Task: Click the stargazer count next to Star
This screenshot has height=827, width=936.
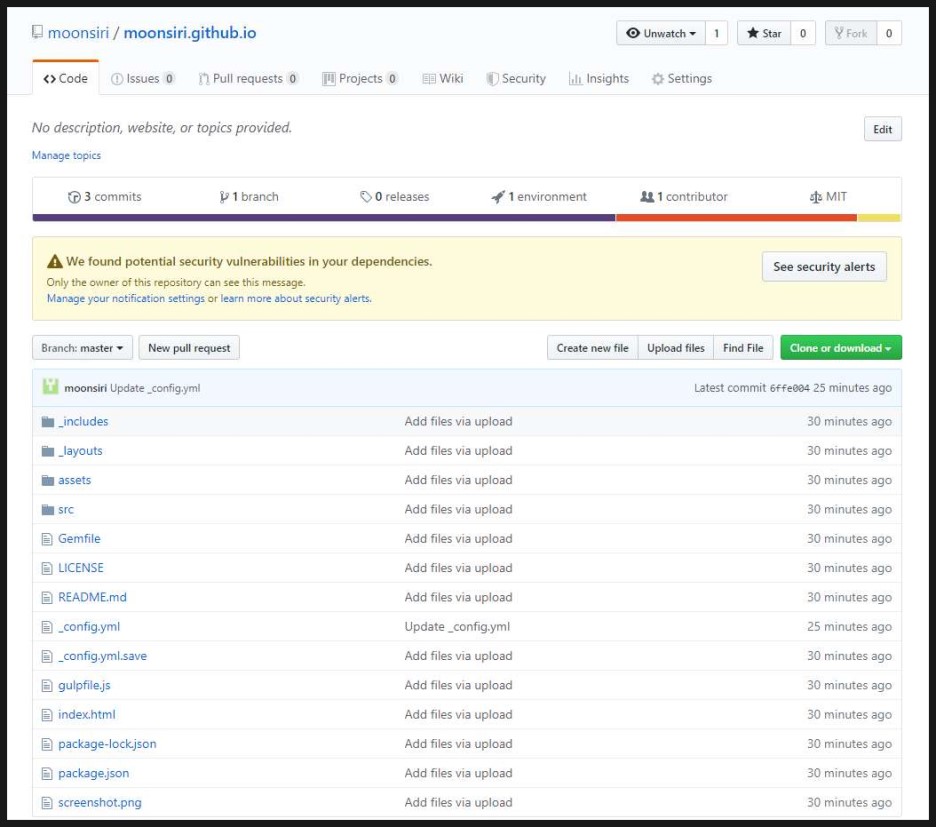Action: click(803, 33)
